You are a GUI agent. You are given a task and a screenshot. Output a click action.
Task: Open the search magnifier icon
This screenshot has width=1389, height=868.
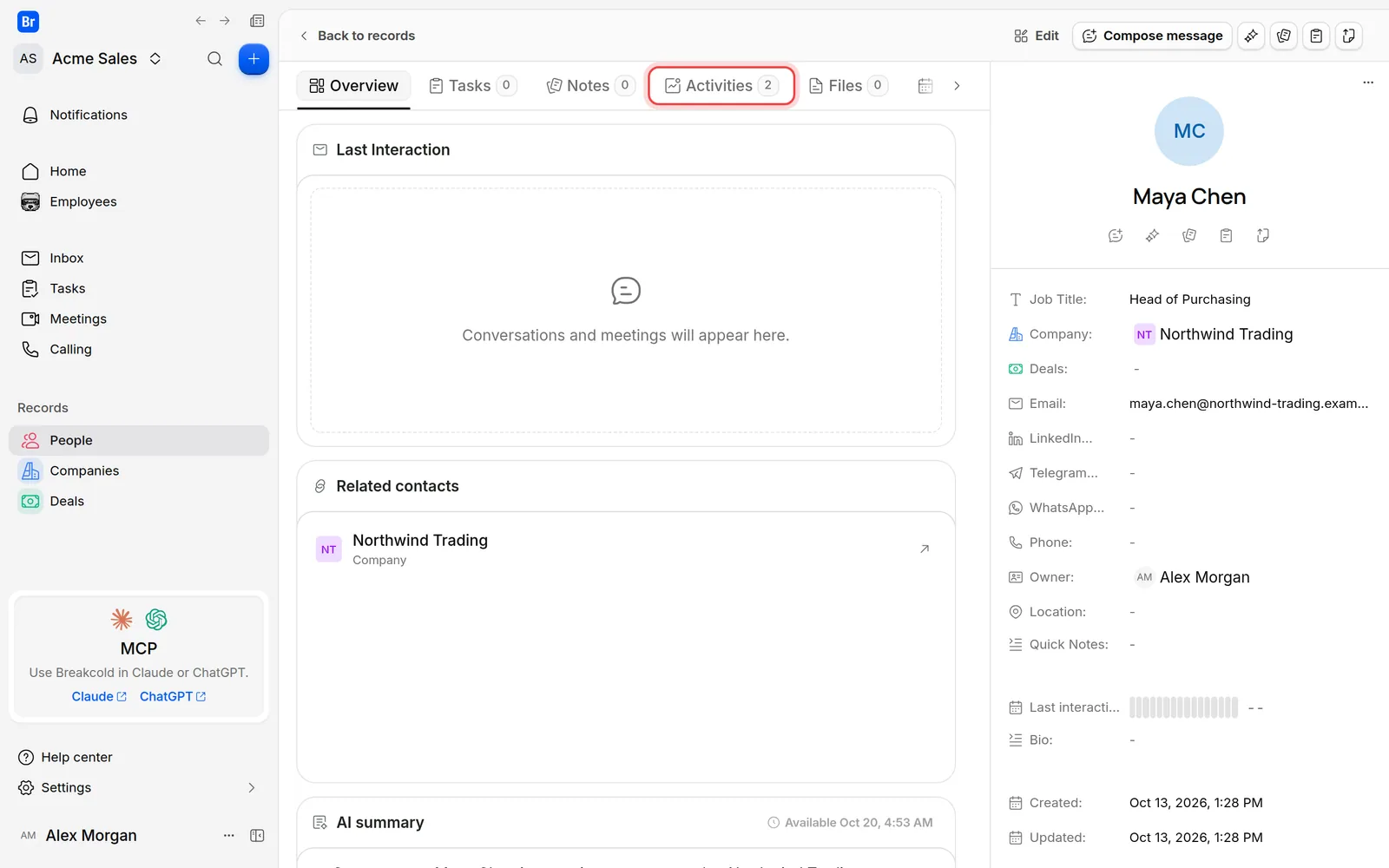(214, 59)
